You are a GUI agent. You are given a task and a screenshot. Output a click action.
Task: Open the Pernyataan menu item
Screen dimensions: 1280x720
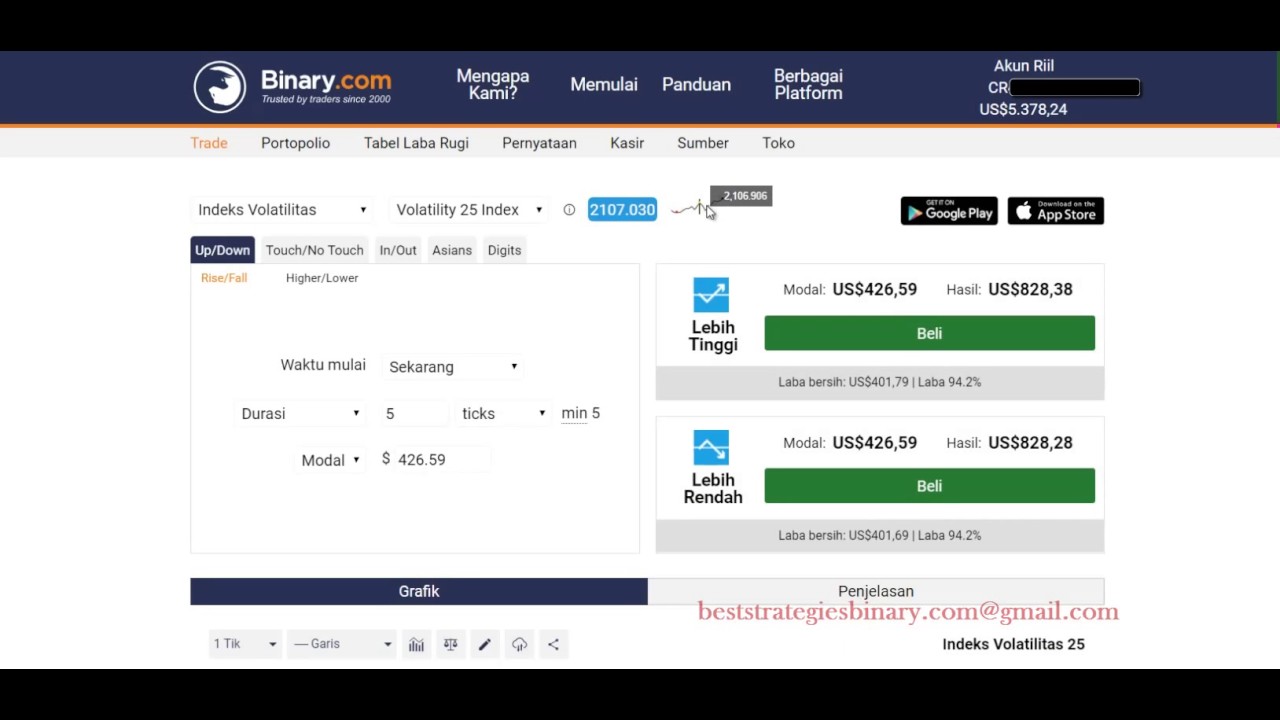tap(539, 143)
